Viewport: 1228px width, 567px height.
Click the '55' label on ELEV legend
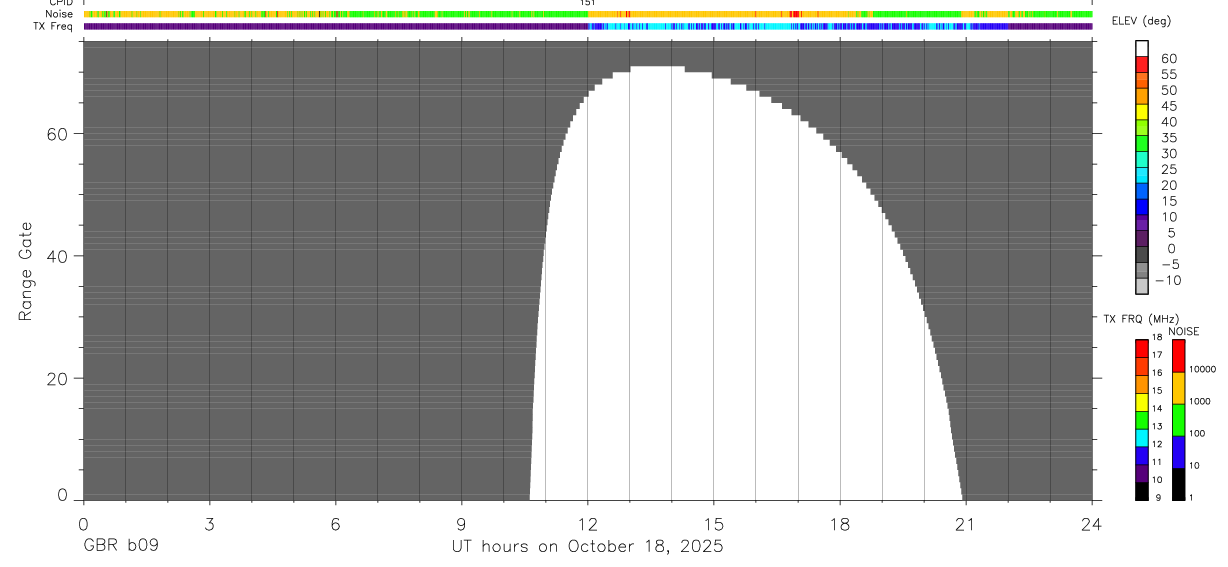[x=1168, y=74]
